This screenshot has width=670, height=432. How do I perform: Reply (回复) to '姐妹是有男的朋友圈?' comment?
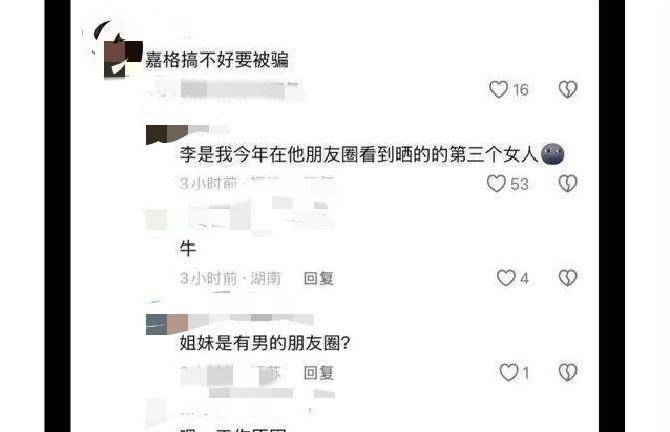318,373
